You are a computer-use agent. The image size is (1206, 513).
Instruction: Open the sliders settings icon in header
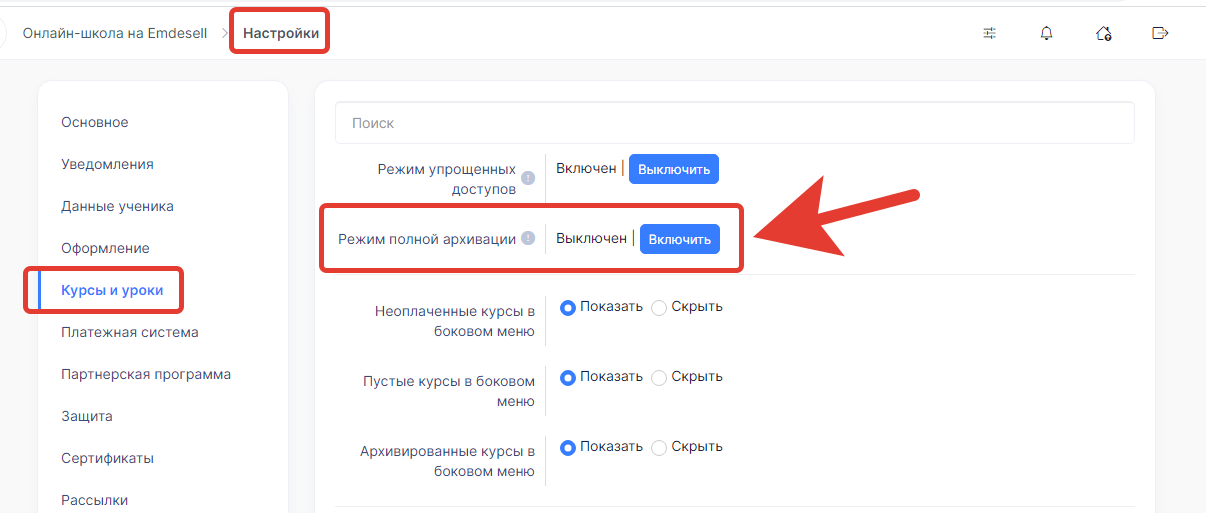[989, 33]
